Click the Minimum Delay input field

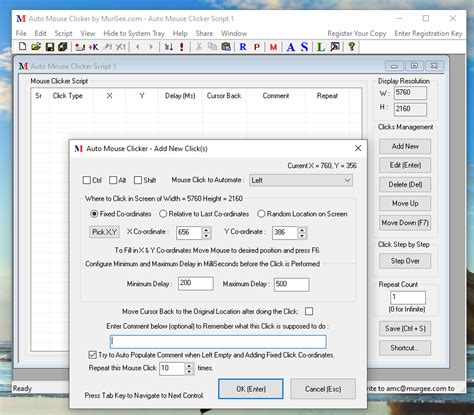point(196,284)
